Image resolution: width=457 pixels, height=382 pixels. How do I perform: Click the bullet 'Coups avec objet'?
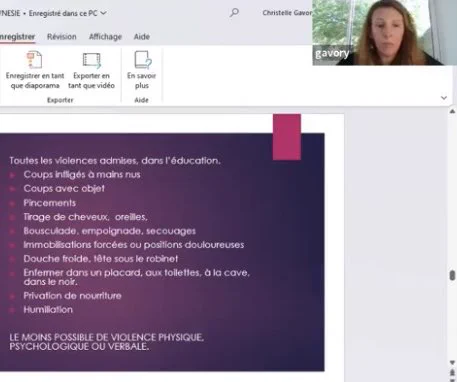(64, 189)
